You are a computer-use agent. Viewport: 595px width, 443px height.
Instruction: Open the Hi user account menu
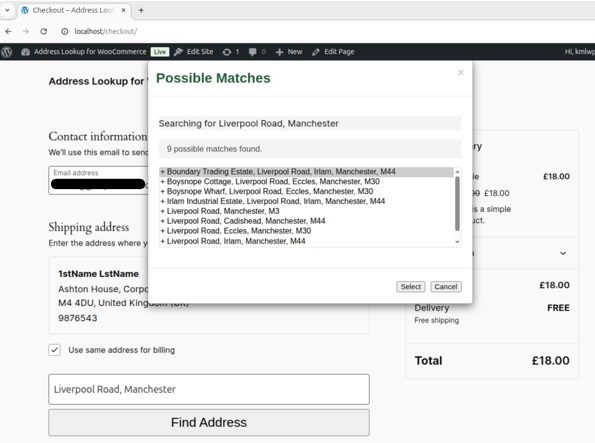[579, 52]
